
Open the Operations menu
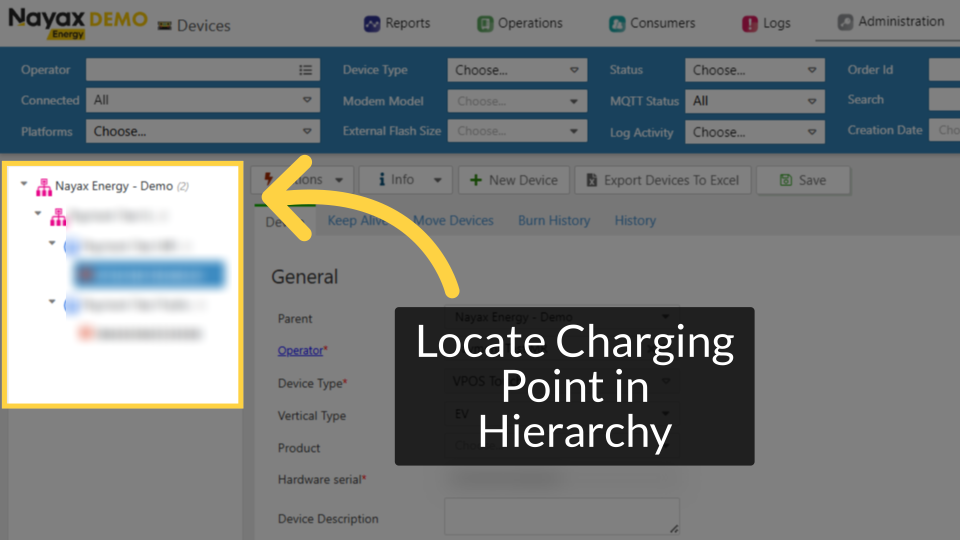pos(520,23)
